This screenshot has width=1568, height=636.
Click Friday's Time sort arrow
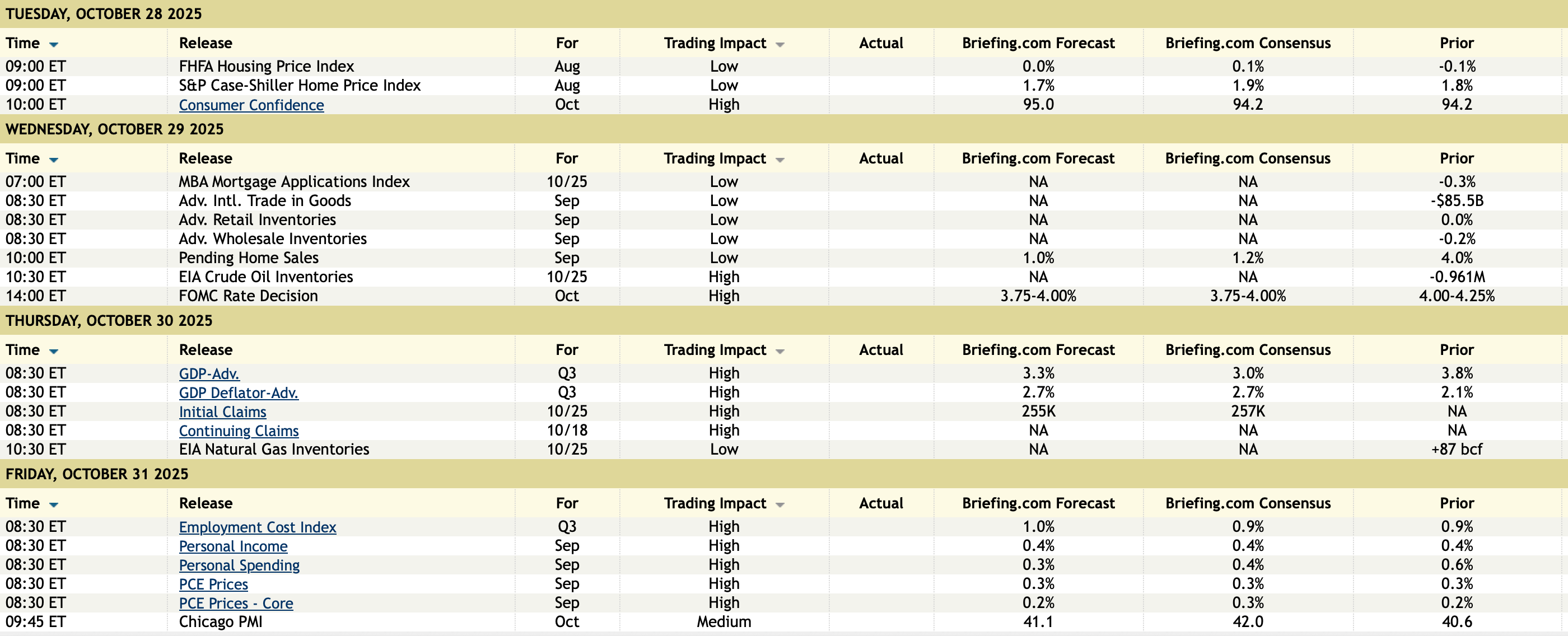point(54,504)
